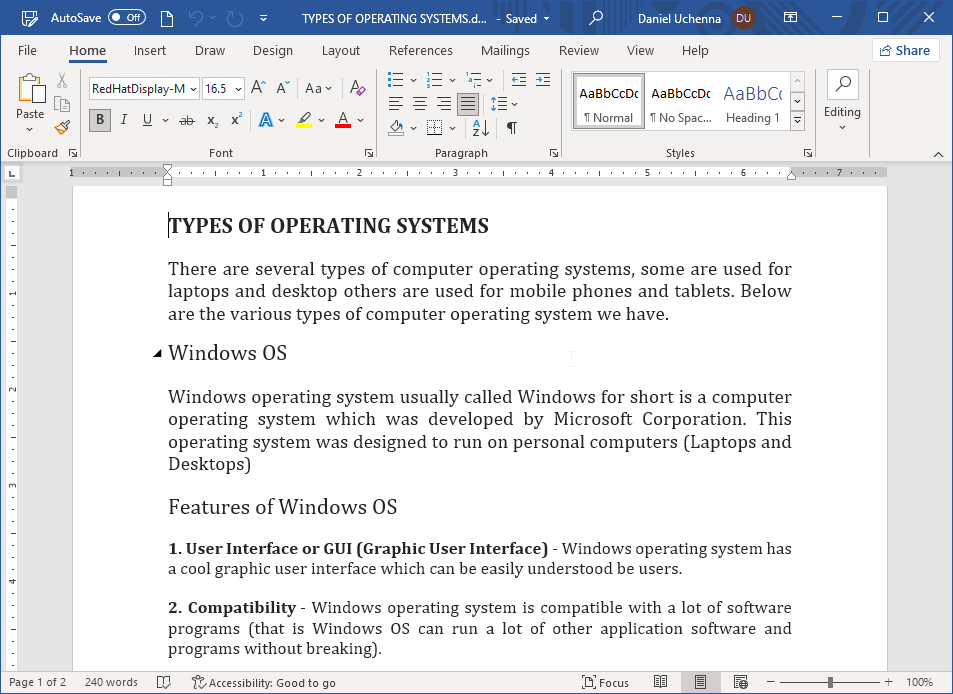The image size is (953, 694).
Task: Increase font size with Grow Font
Action: coord(258,89)
